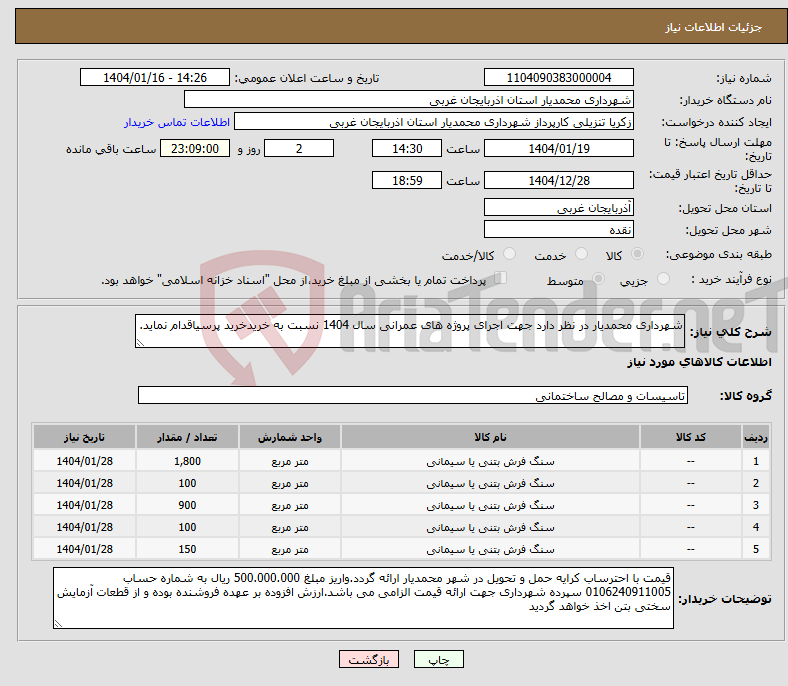The width and height of the screenshot is (788, 686).
Task: Click the response deadline date 1404/01/19
Action: click(558, 149)
